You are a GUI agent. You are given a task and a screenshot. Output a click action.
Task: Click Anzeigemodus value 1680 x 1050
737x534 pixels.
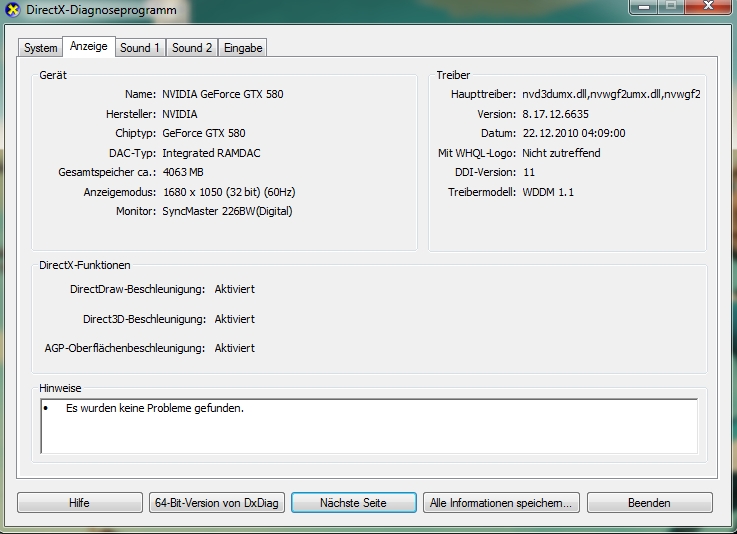pyautogui.click(x=229, y=192)
